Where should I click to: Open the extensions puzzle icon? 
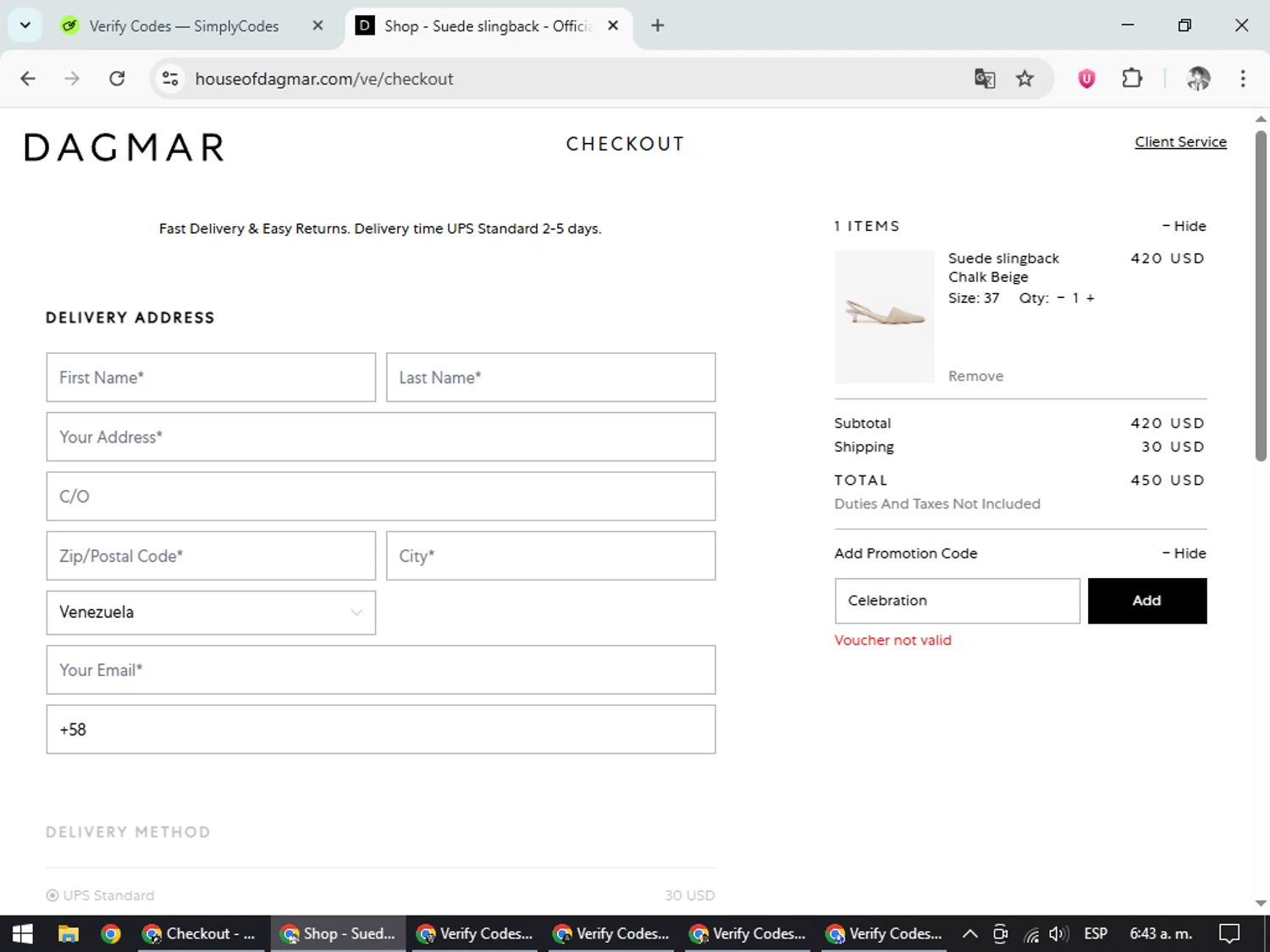pyautogui.click(x=1132, y=79)
